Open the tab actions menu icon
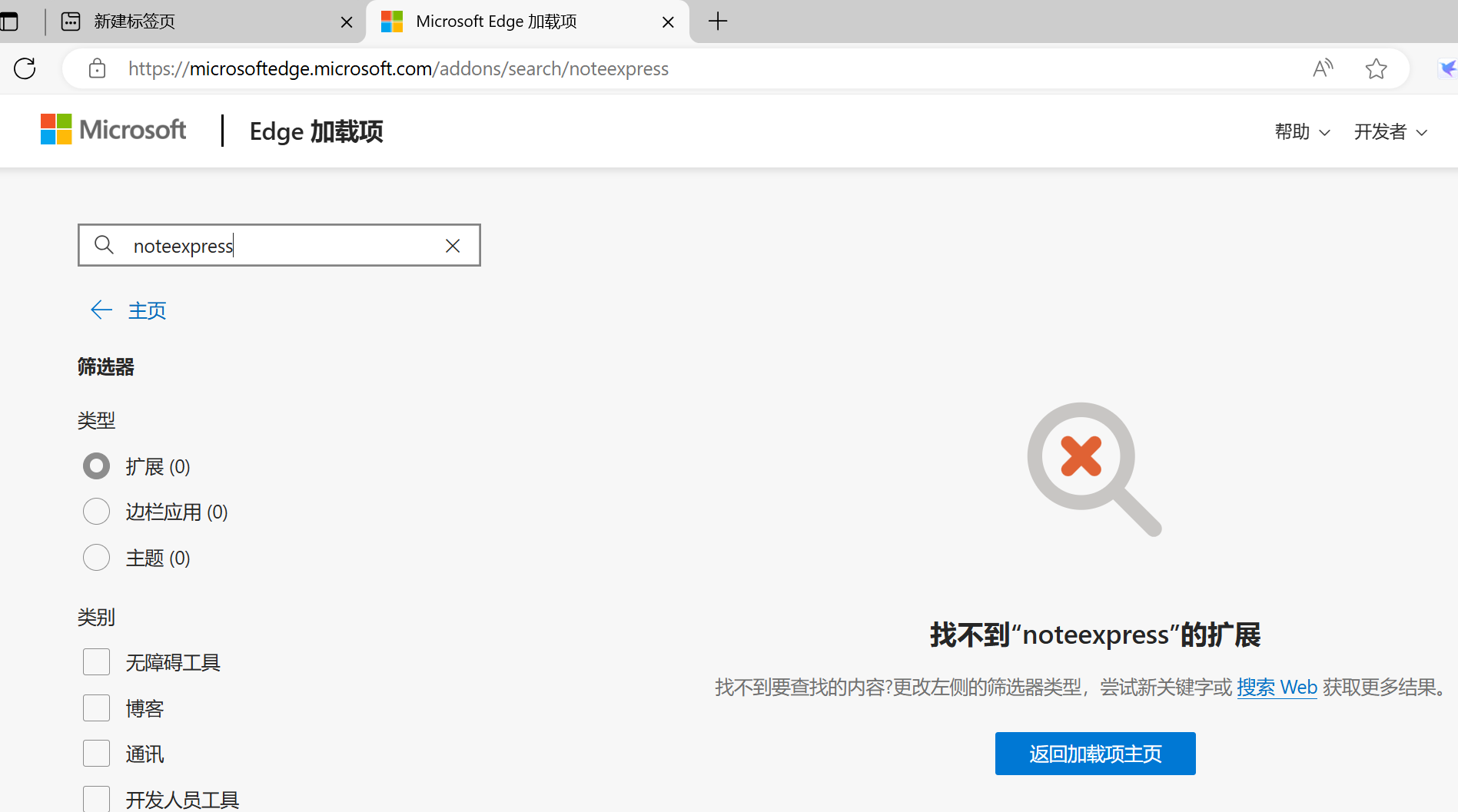Image resolution: width=1458 pixels, height=812 pixels. [8, 22]
